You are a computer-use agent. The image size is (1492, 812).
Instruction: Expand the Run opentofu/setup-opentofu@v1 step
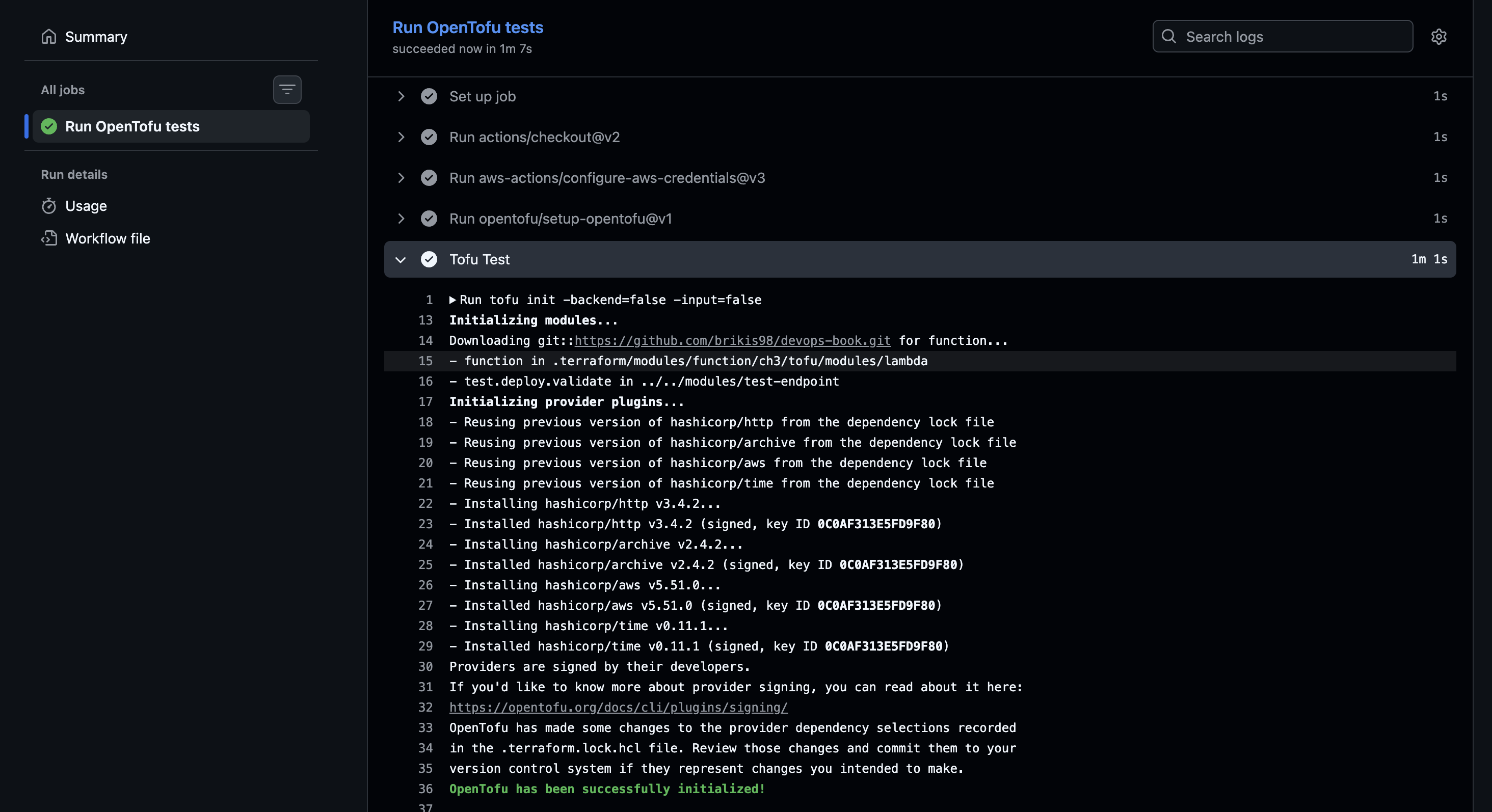tap(401, 219)
